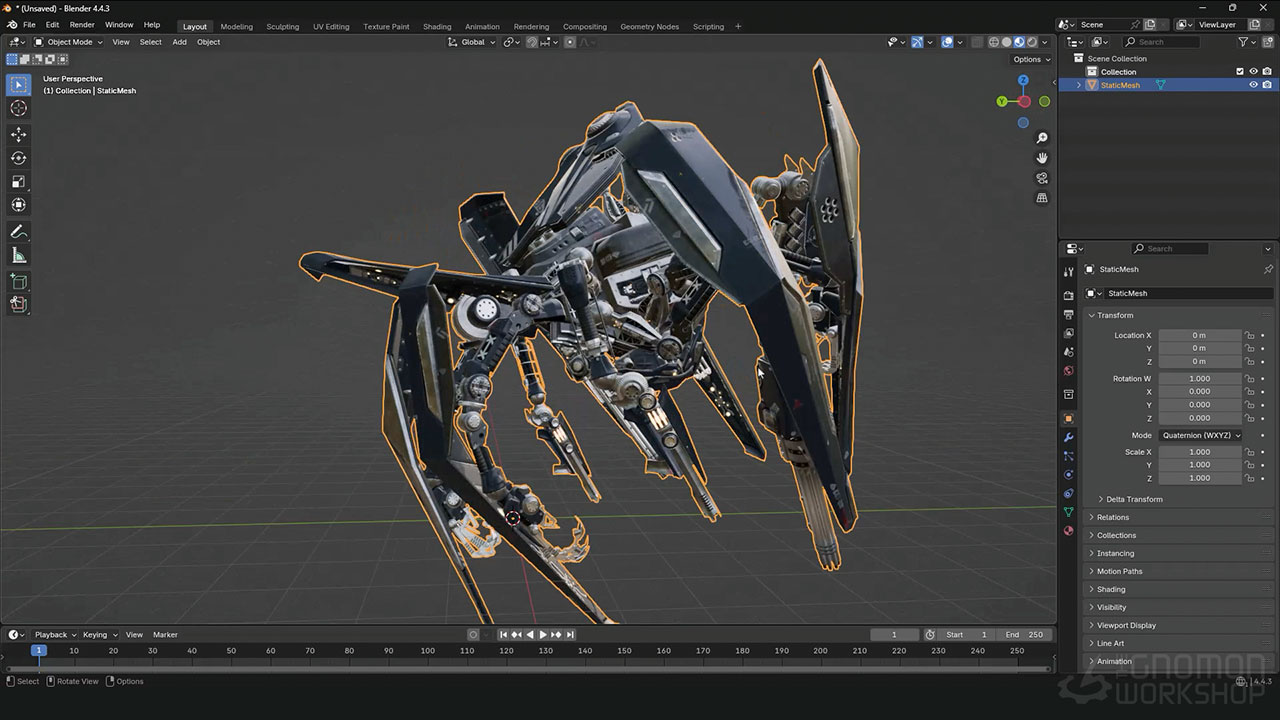This screenshot has height=720, width=1280.
Task: Open the Render menu
Action: pos(82,24)
